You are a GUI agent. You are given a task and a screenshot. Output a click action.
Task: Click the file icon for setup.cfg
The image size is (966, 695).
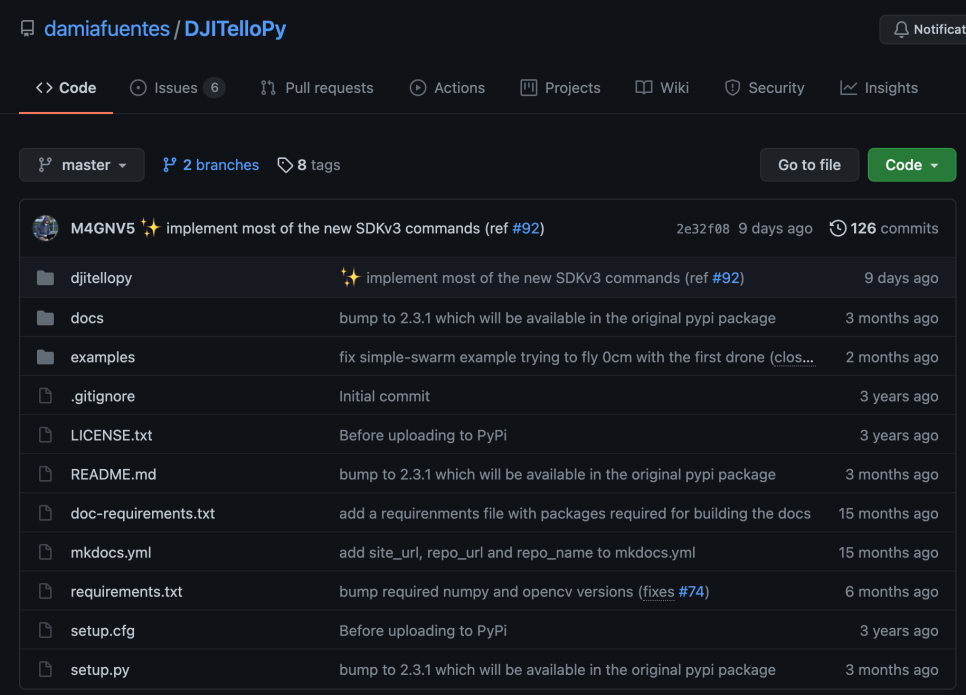(46, 630)
